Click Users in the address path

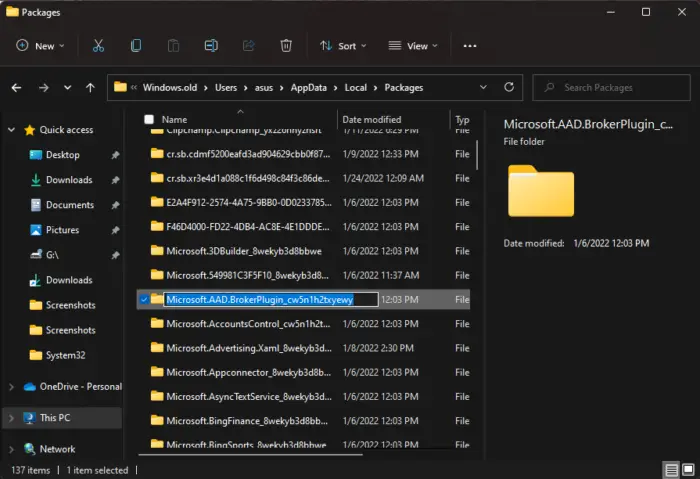click(226, 87)
